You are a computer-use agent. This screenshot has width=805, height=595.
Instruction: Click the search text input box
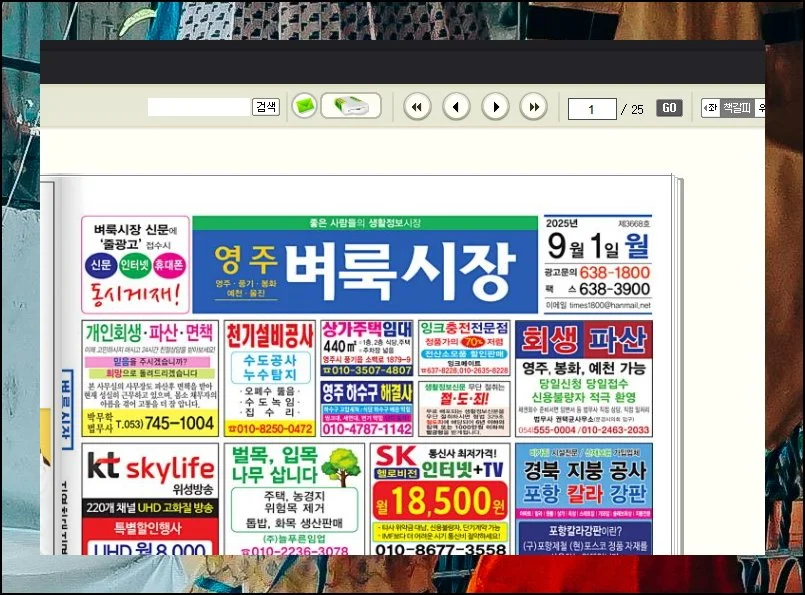point(198,107)
